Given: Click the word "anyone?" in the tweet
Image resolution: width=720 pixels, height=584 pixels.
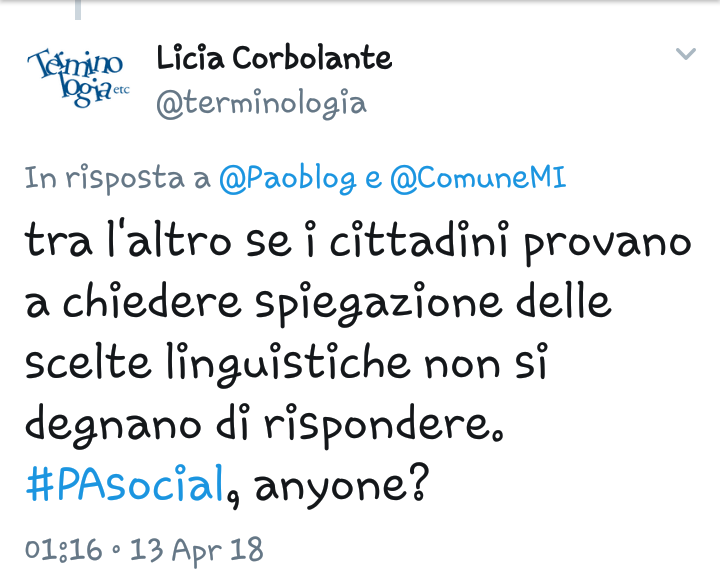Looking at the screenshot, I should (342, 486).
